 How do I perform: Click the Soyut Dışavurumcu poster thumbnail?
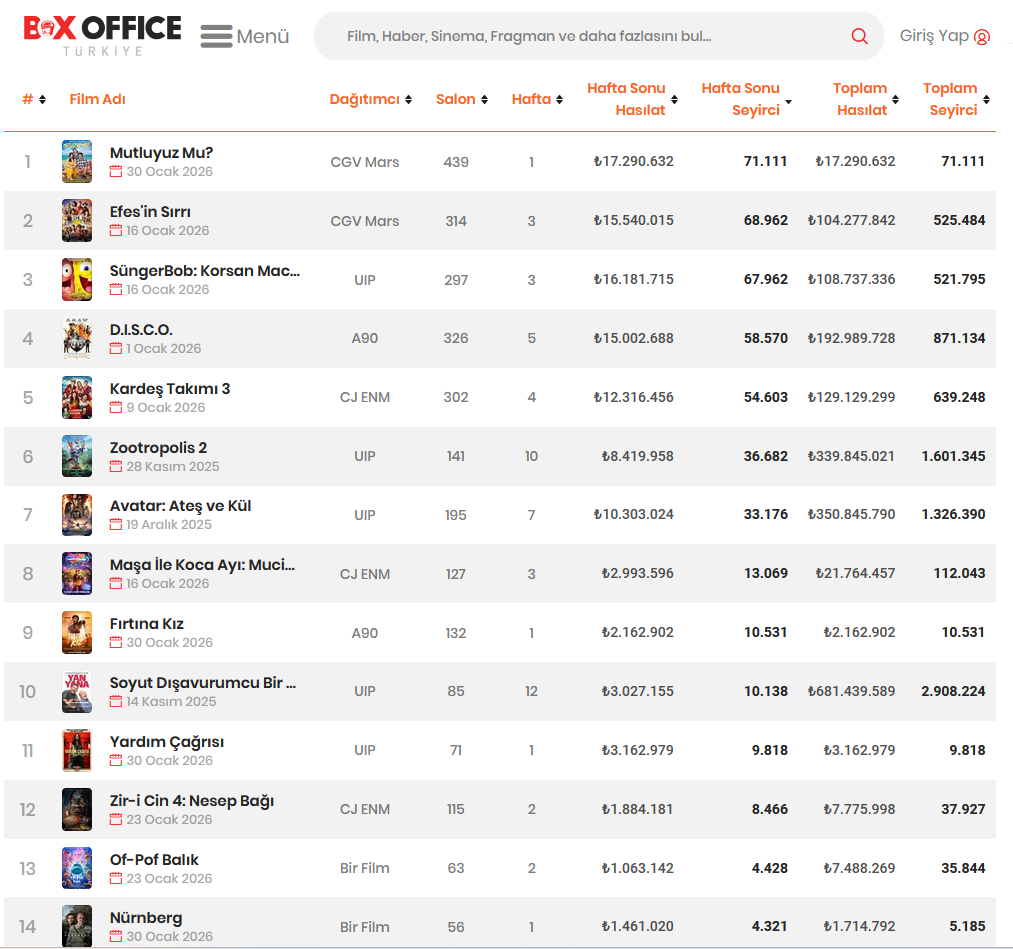click(77, 692)
